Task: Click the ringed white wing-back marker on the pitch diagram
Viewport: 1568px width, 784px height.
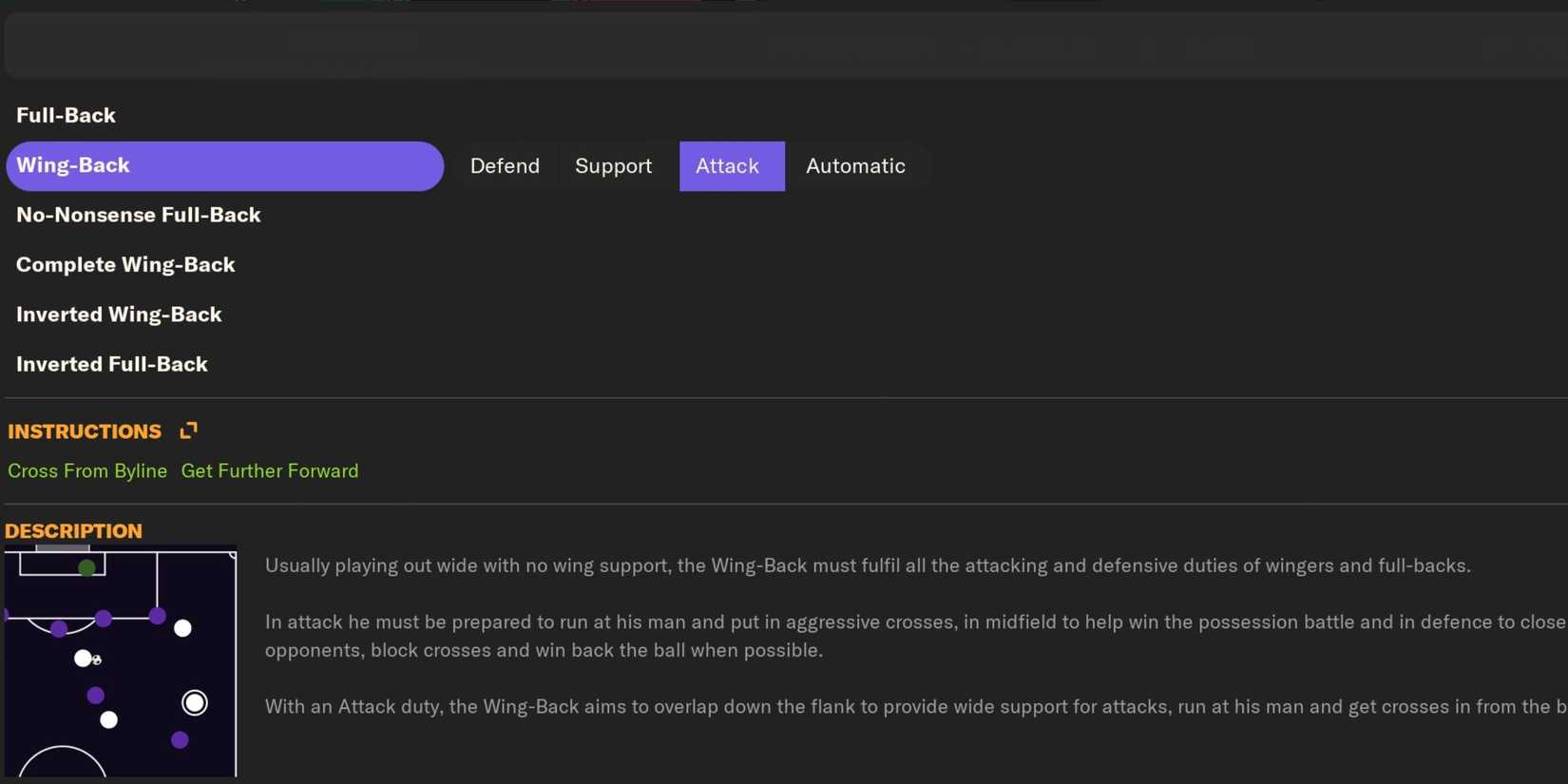Action: (195, 702)
